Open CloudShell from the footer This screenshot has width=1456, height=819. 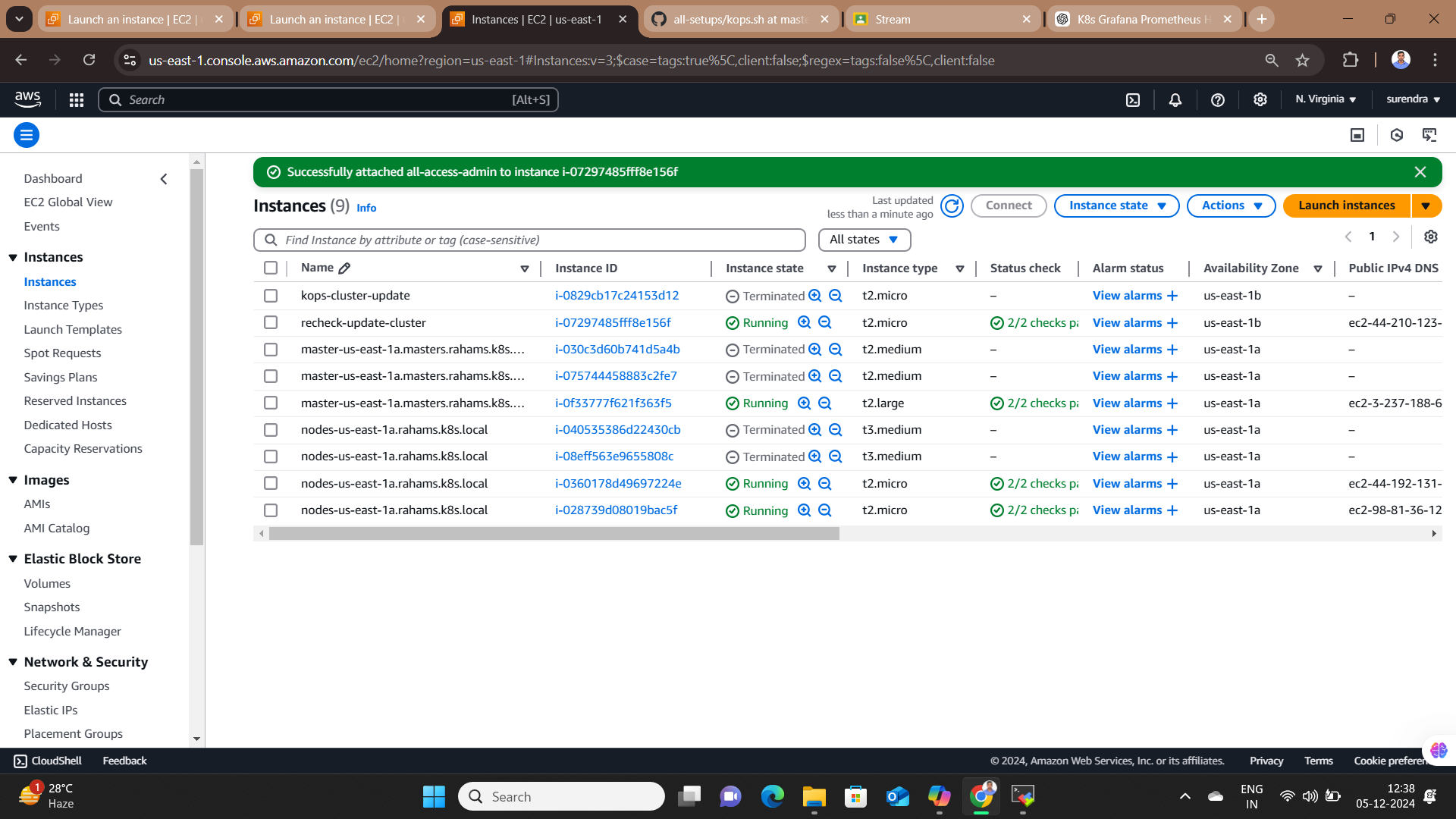click(48, 761)
